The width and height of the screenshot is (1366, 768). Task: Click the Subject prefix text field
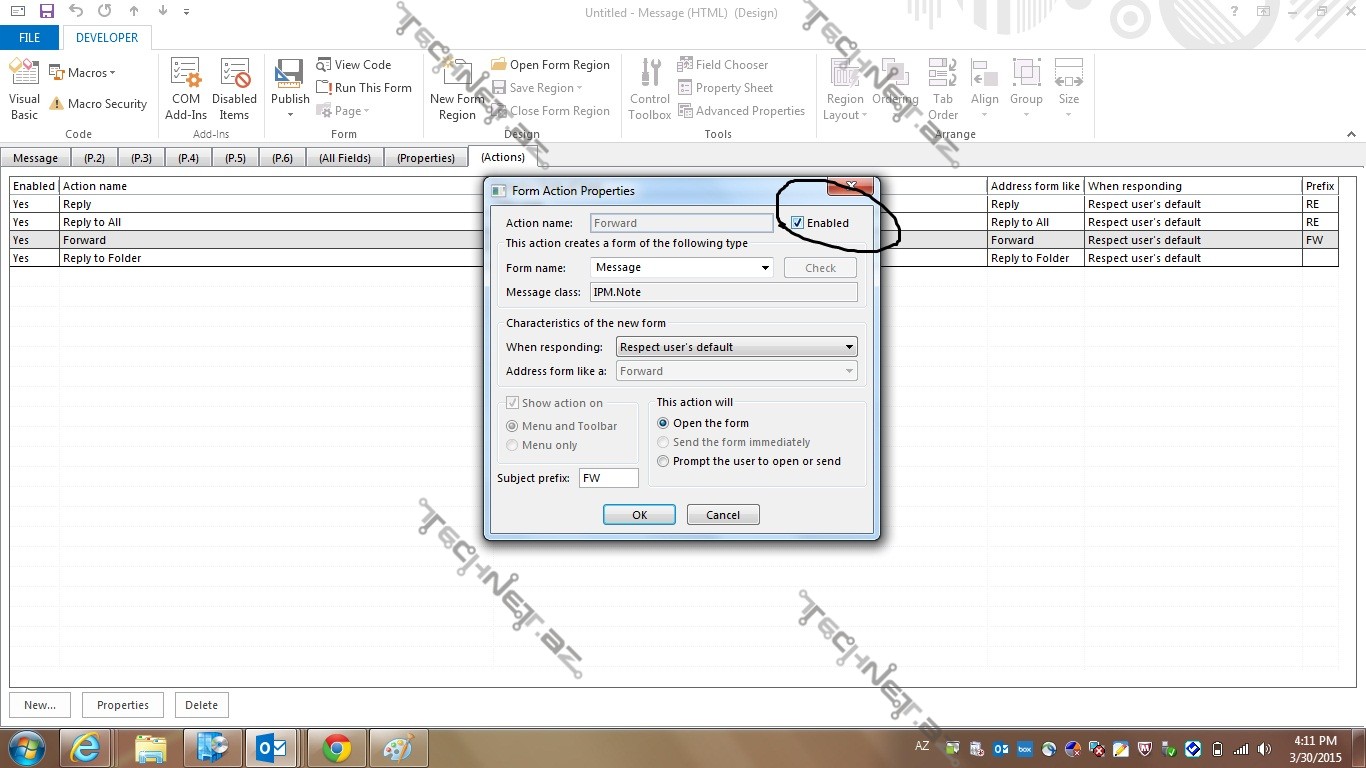[608, 478]
